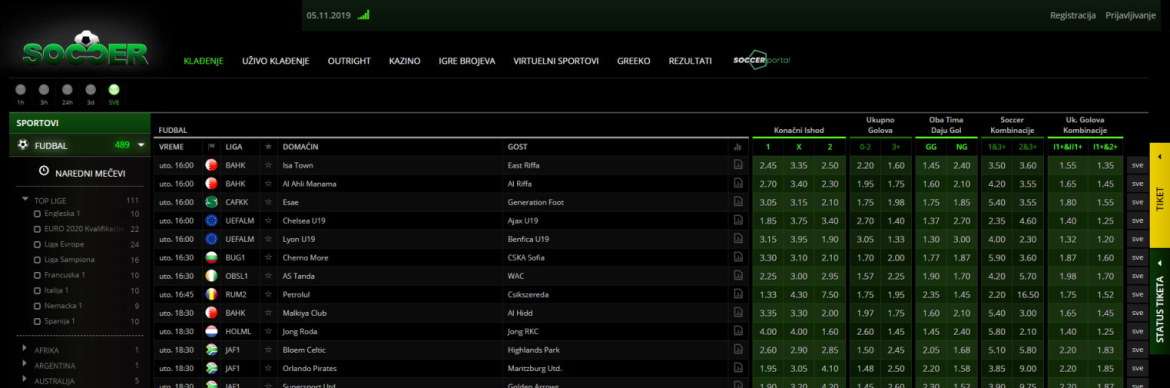1170x388 pixels.
Task: Click NAREDNI MEČEVI button
Action: pos(82,172)
